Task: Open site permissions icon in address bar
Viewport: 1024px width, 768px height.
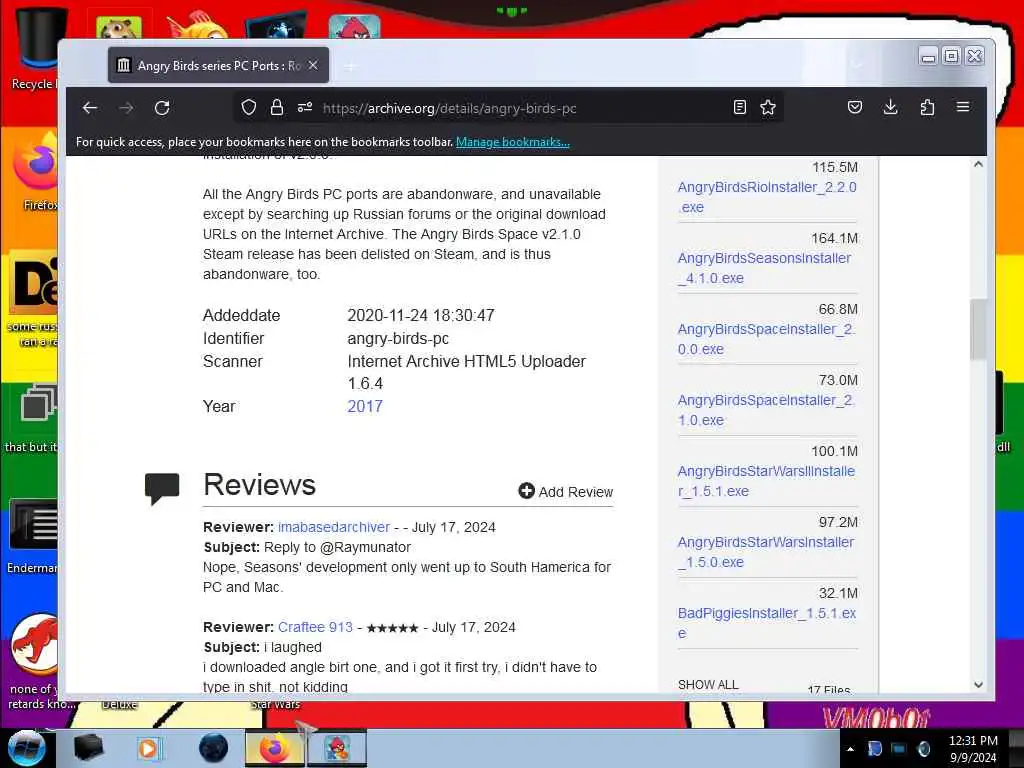Action: [x=305, y=107]
